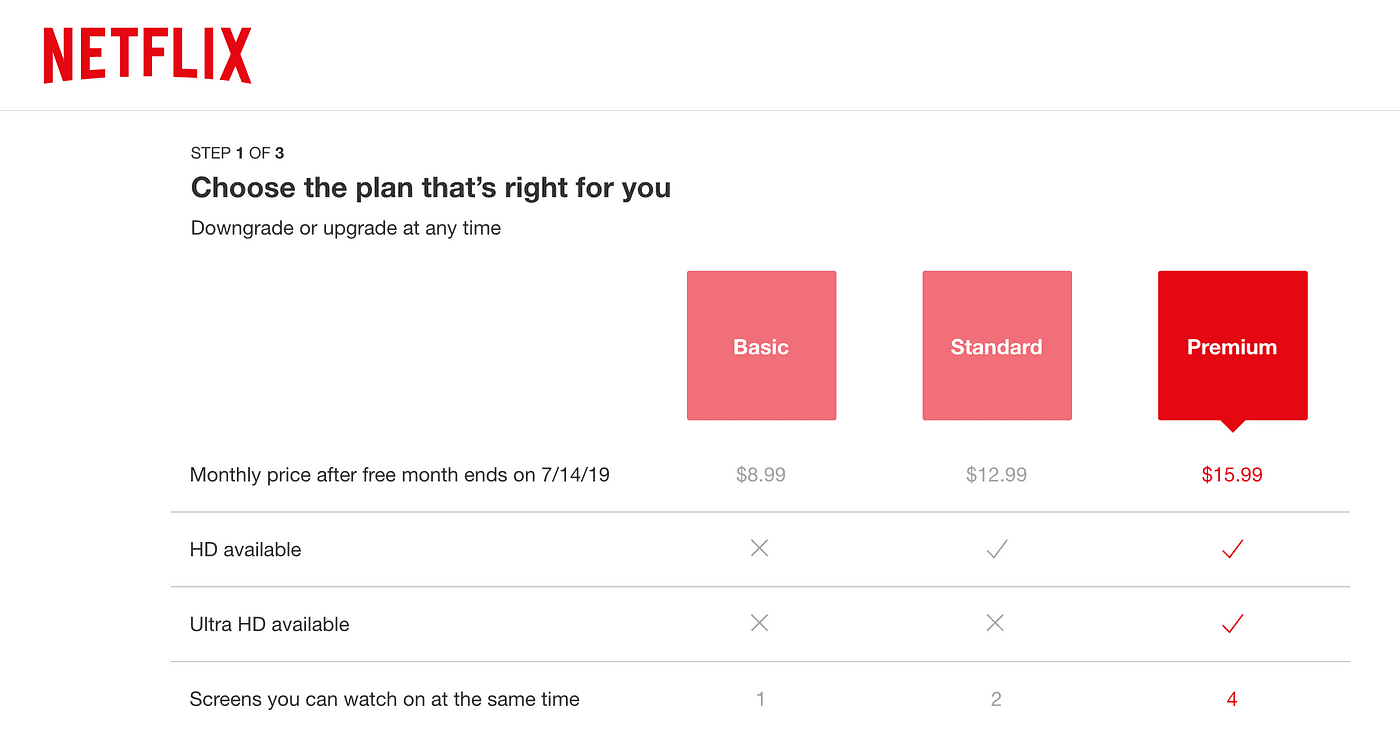The image size is (1400, 736).
Task: Select the Standard plan tile
Action: (x=996, y=346)
